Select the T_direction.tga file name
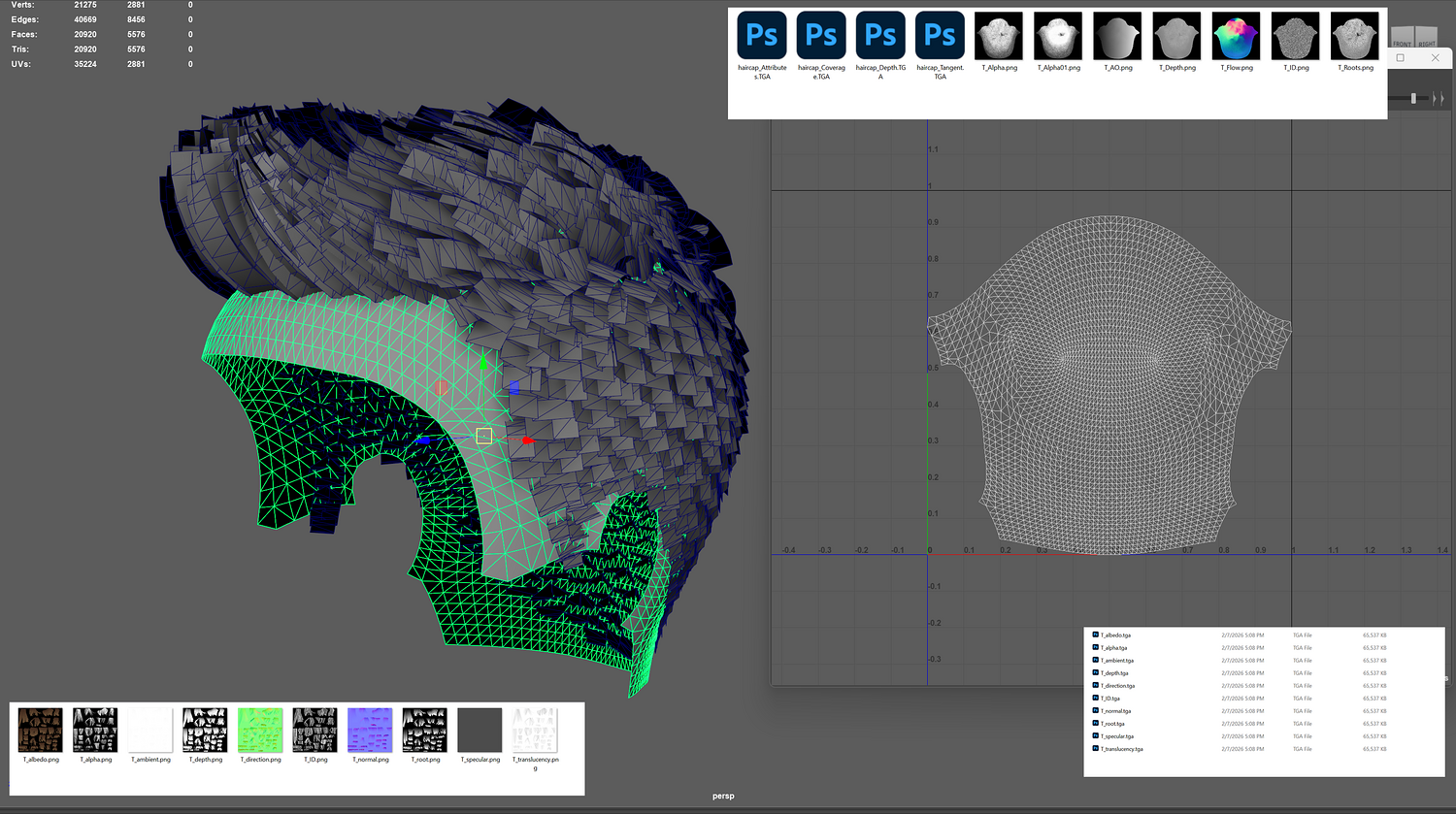Image resolution: width=1456 pixels, height=814 pixels. click(x=1118, y=686)
